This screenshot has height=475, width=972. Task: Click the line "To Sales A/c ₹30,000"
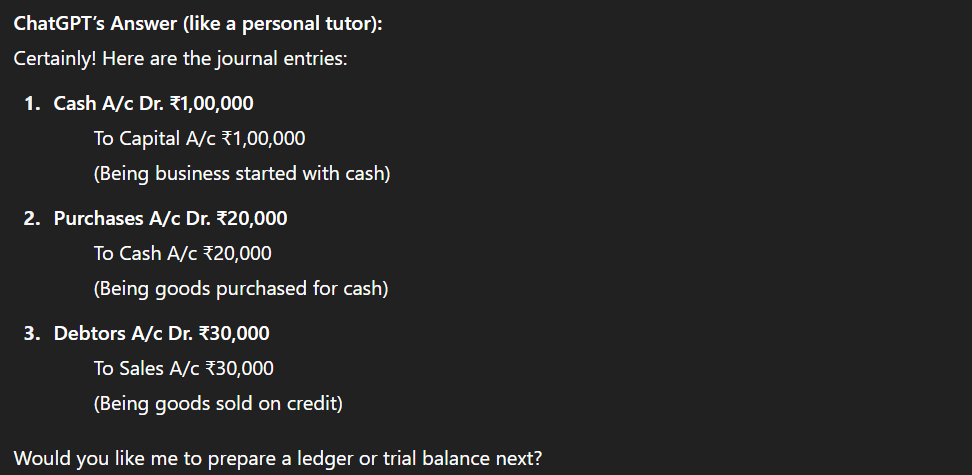coord(183,368)
